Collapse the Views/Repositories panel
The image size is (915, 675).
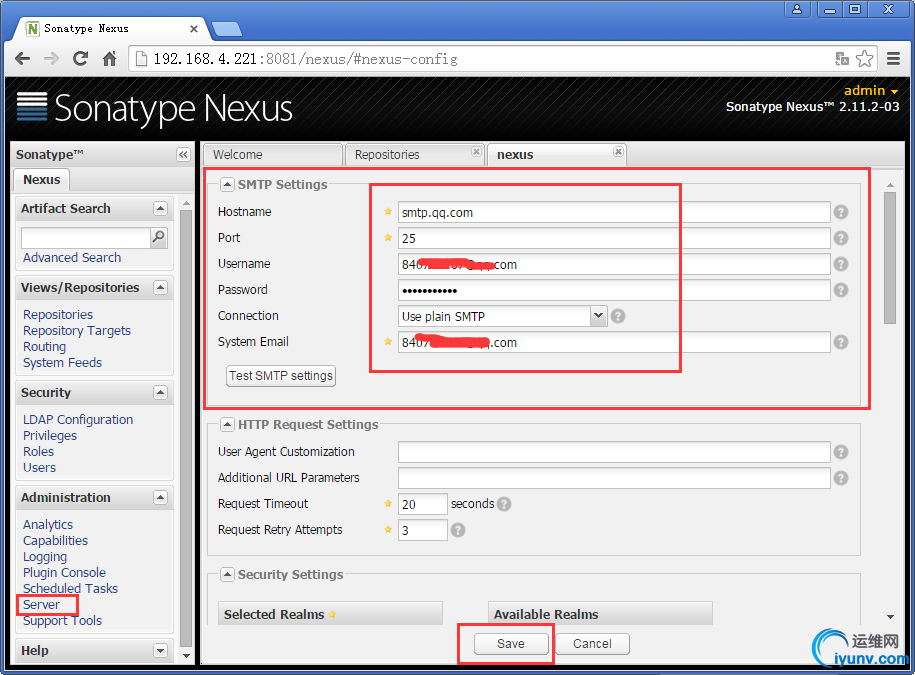pyautogui.click(x=160, y=288)
